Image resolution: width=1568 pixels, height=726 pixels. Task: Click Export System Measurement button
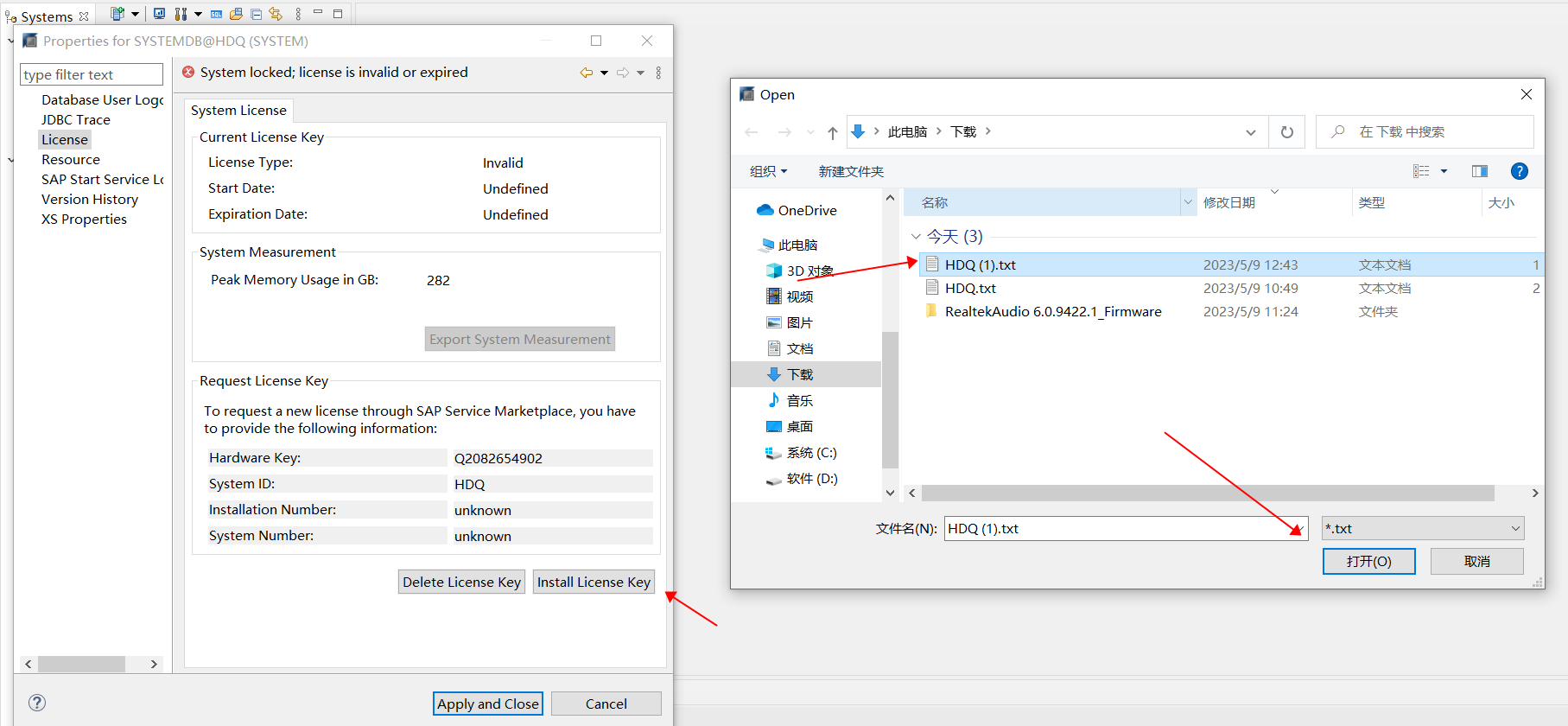(520, 339)
